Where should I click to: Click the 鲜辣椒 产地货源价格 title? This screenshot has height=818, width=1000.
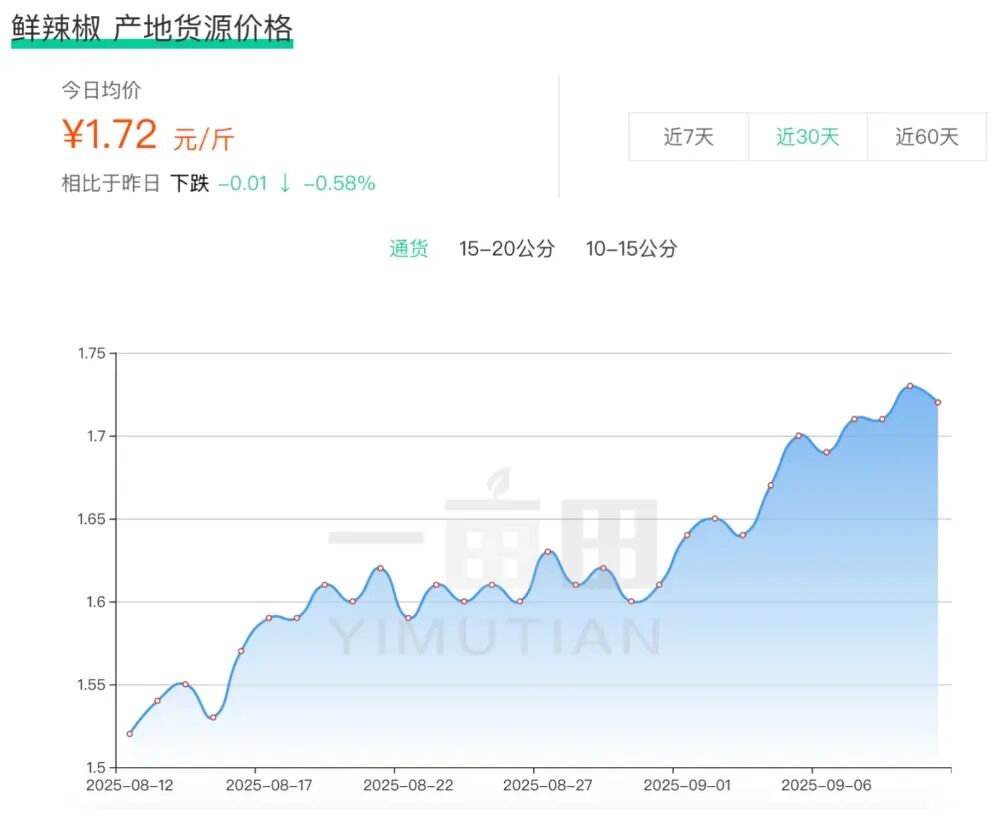(152, 29)
